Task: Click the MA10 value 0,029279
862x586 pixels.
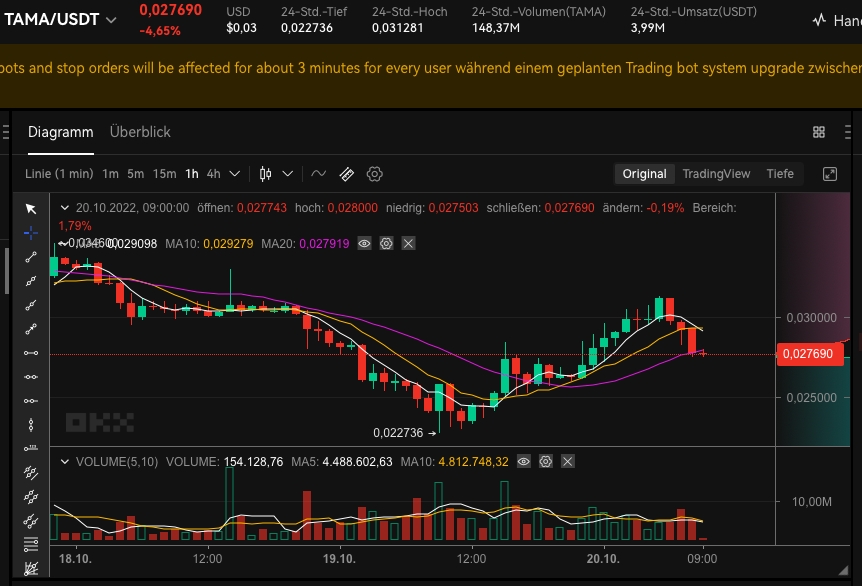Action: (x=228, y=244)
